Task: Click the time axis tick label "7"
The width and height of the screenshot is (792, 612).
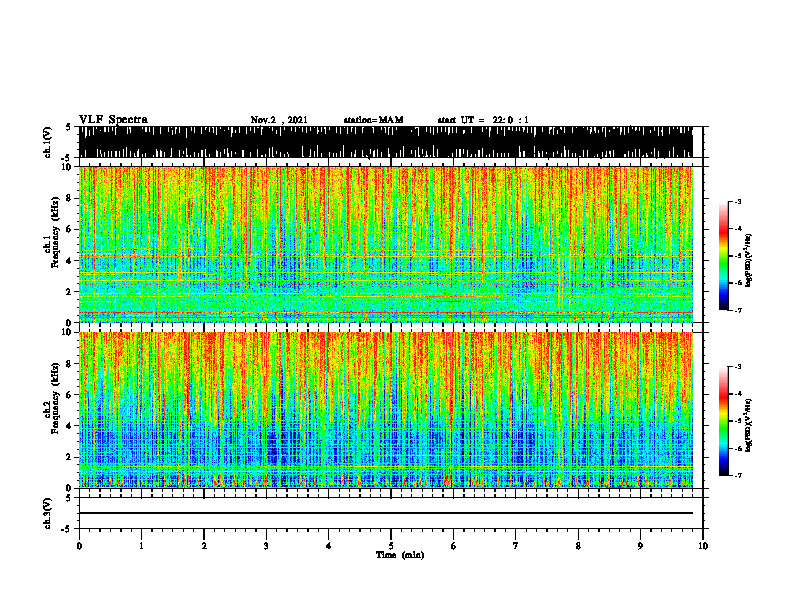Action: (x=516, y=546)
